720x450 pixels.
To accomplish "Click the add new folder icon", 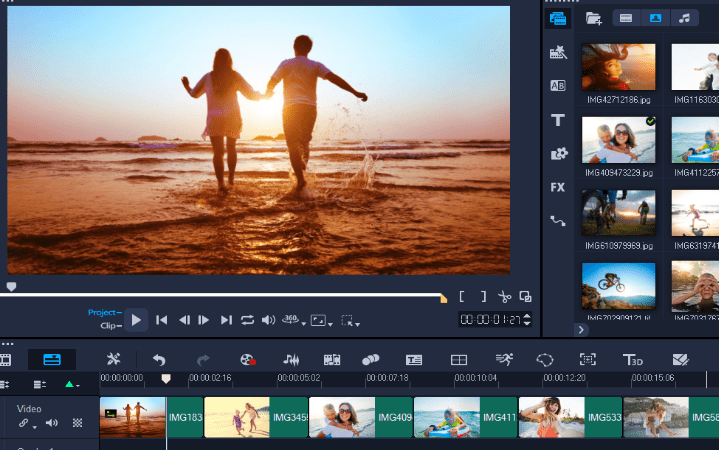I will 593,18.
